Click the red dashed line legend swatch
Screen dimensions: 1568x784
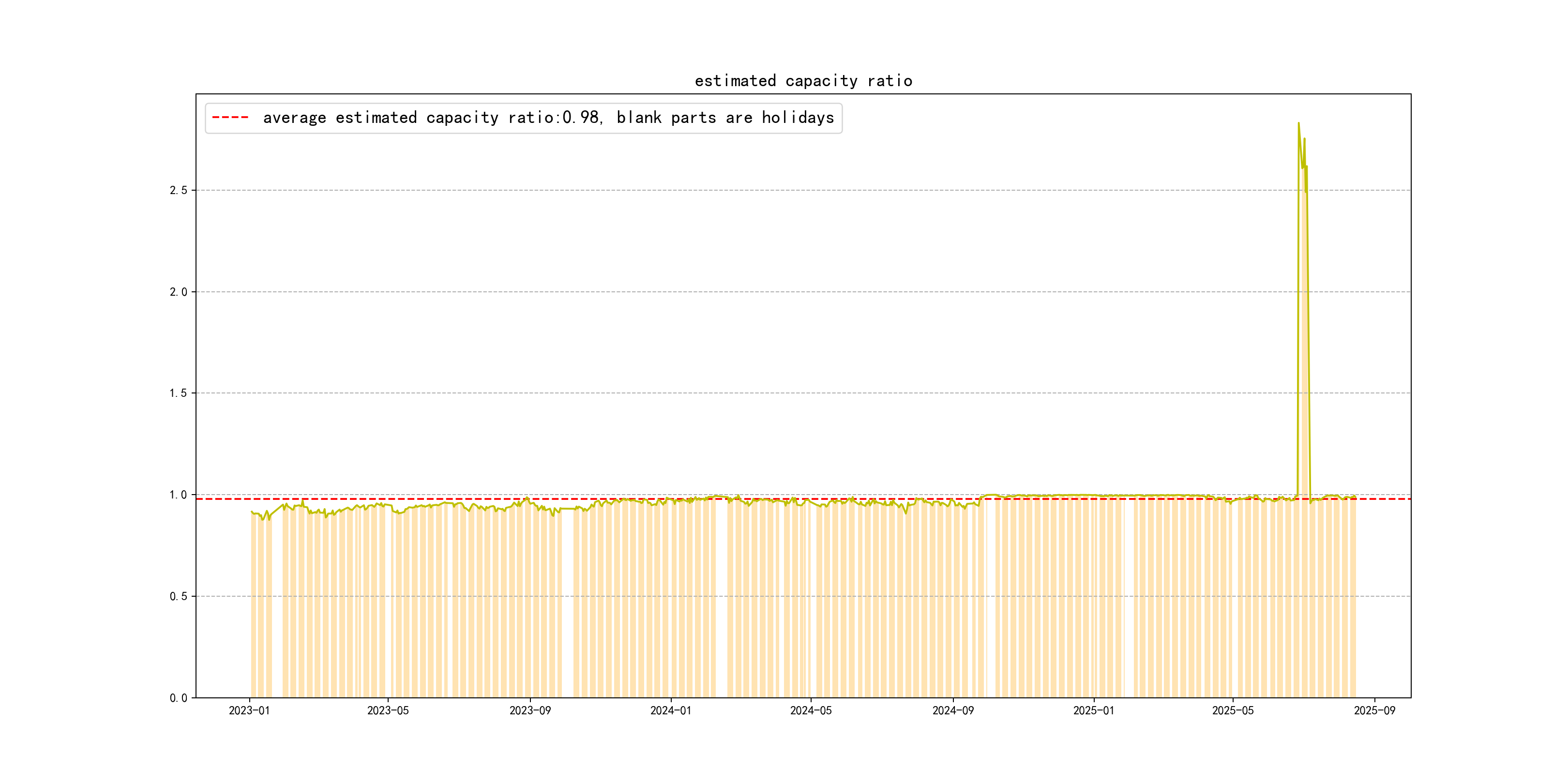coord(230,118)
